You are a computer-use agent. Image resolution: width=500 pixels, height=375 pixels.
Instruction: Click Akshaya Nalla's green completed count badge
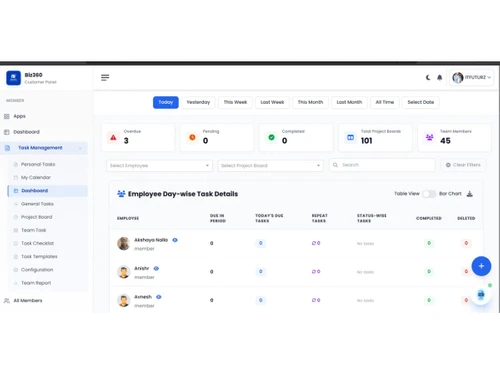click(x=429, y=243)
